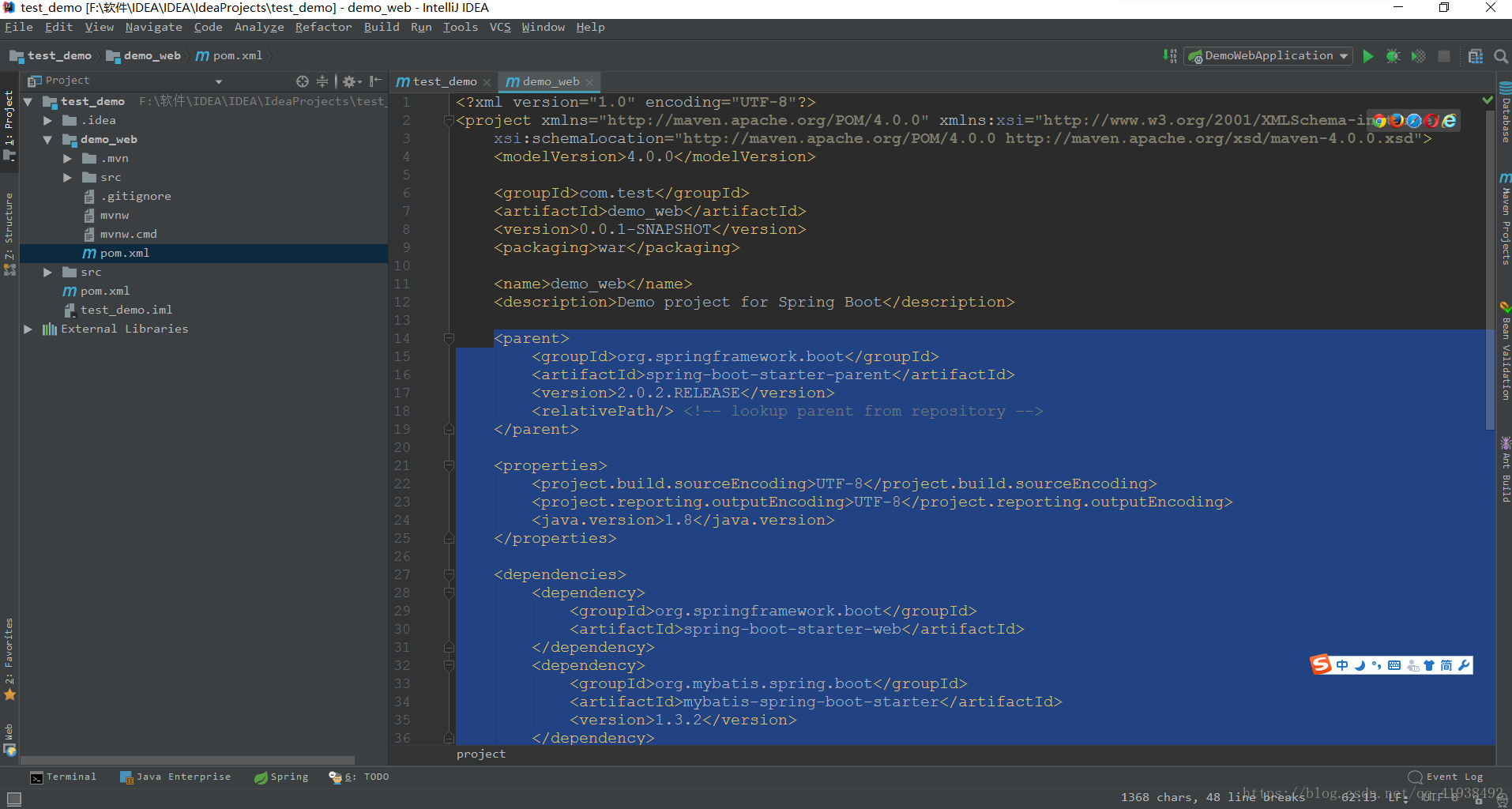Run with coverage icon in toolbar
This screenshot has height=809, width=1512.
point(1419,56)
